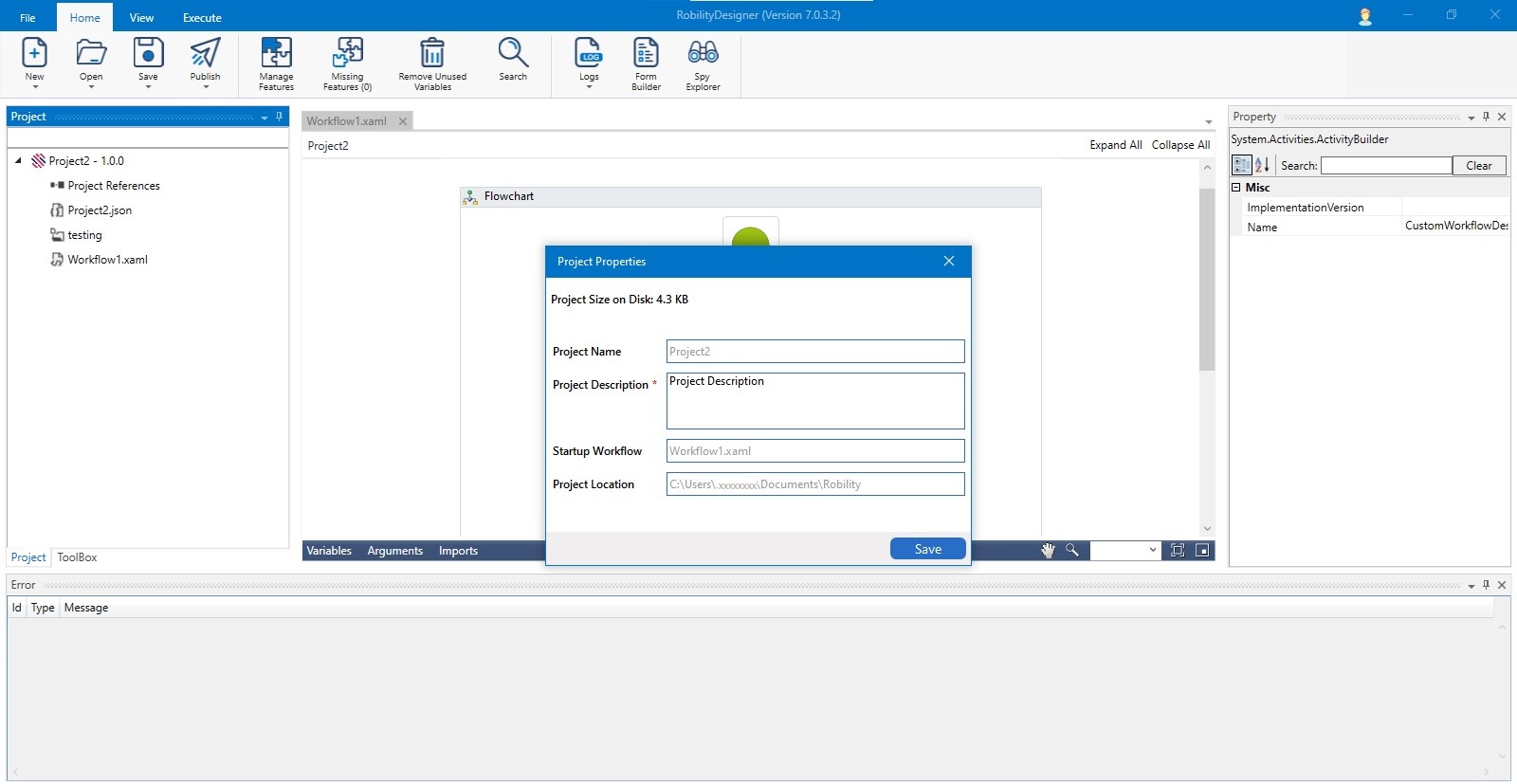This screenshot has height=784, width=1517.
Task: Pin the Project panel
Action: [x=279, y=117]
